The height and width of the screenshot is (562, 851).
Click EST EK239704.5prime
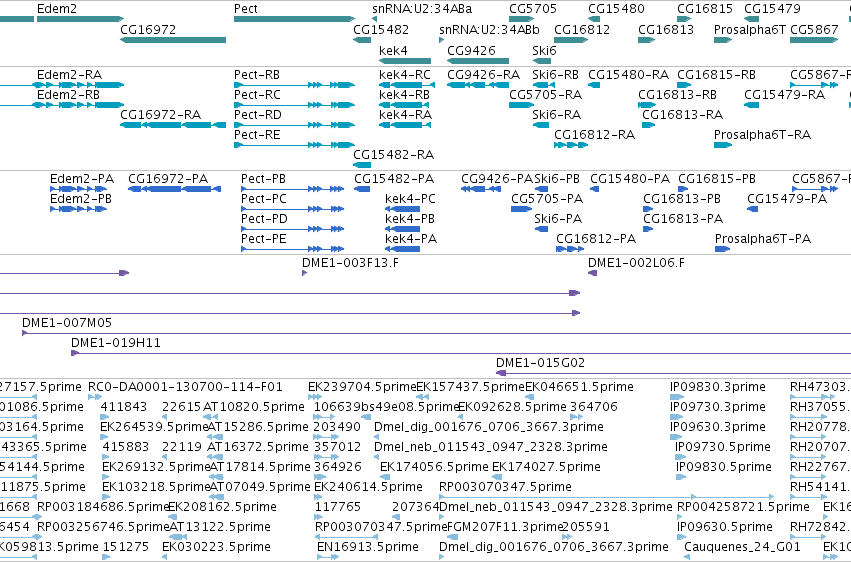pos(315,397)
